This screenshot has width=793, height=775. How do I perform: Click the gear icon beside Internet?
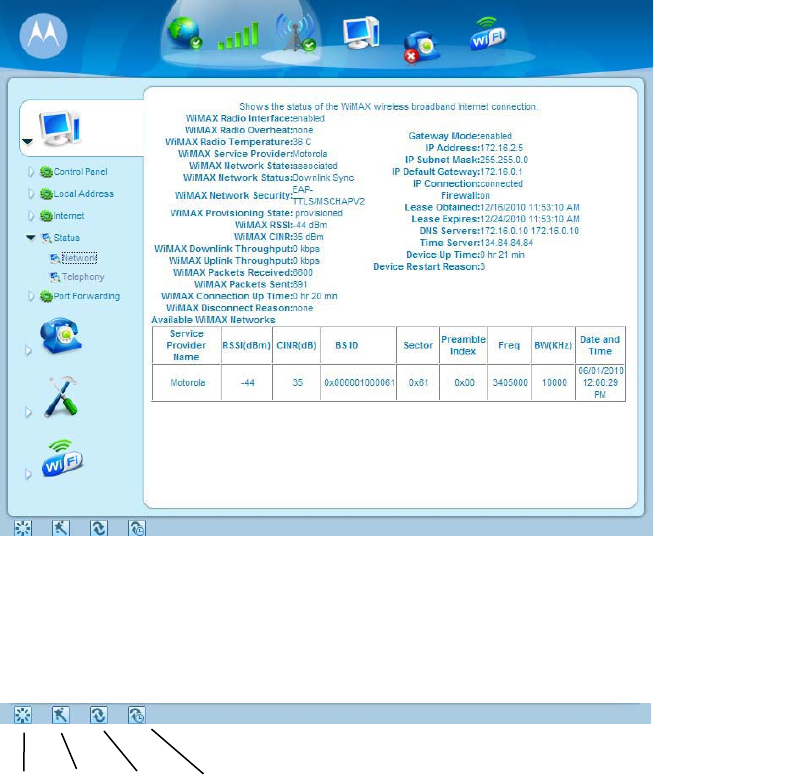(46, 216)
